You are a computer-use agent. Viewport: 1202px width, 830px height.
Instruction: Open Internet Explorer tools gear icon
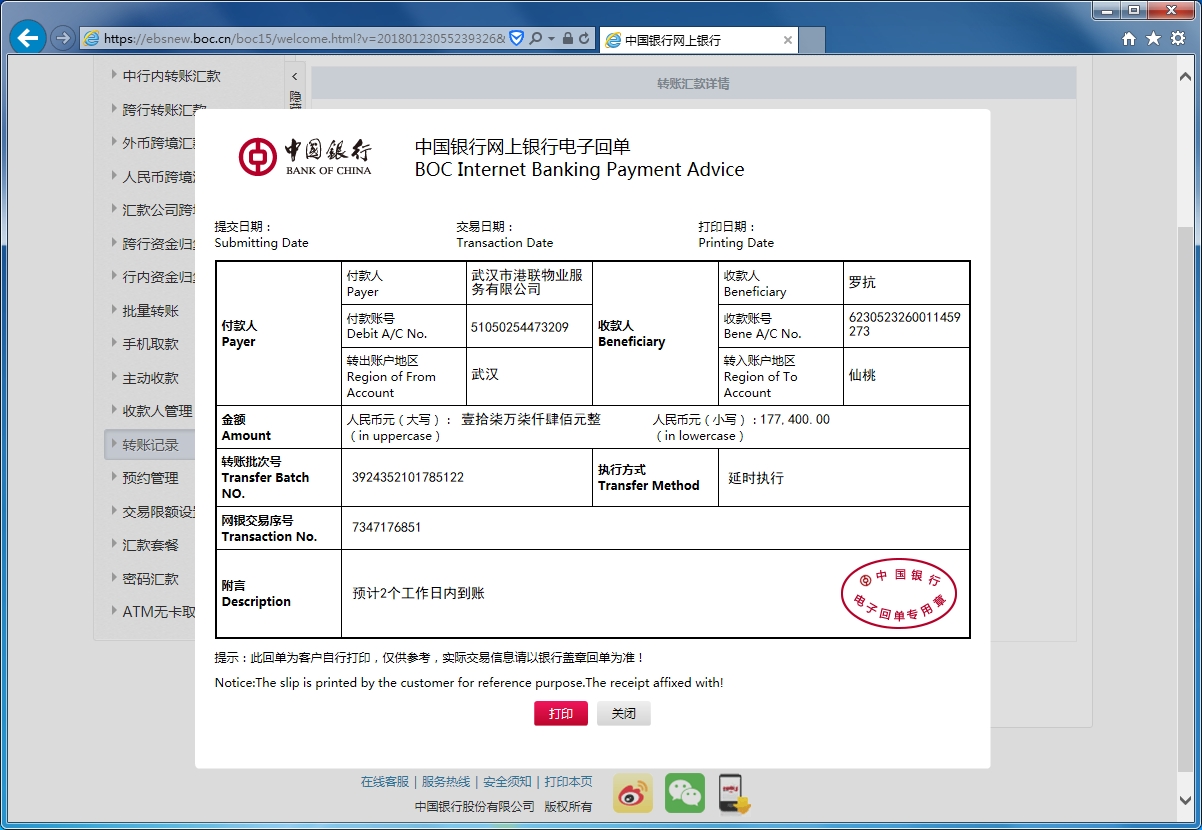click(1177, 37)
